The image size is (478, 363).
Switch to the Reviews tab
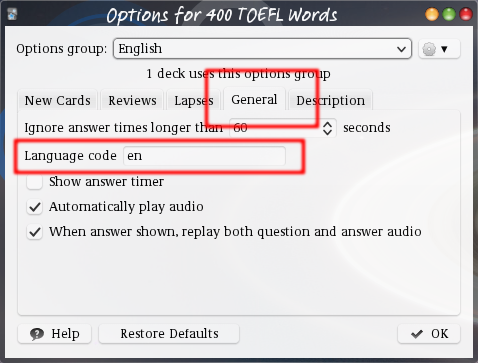pyautogui.click(x=132, y=100)
